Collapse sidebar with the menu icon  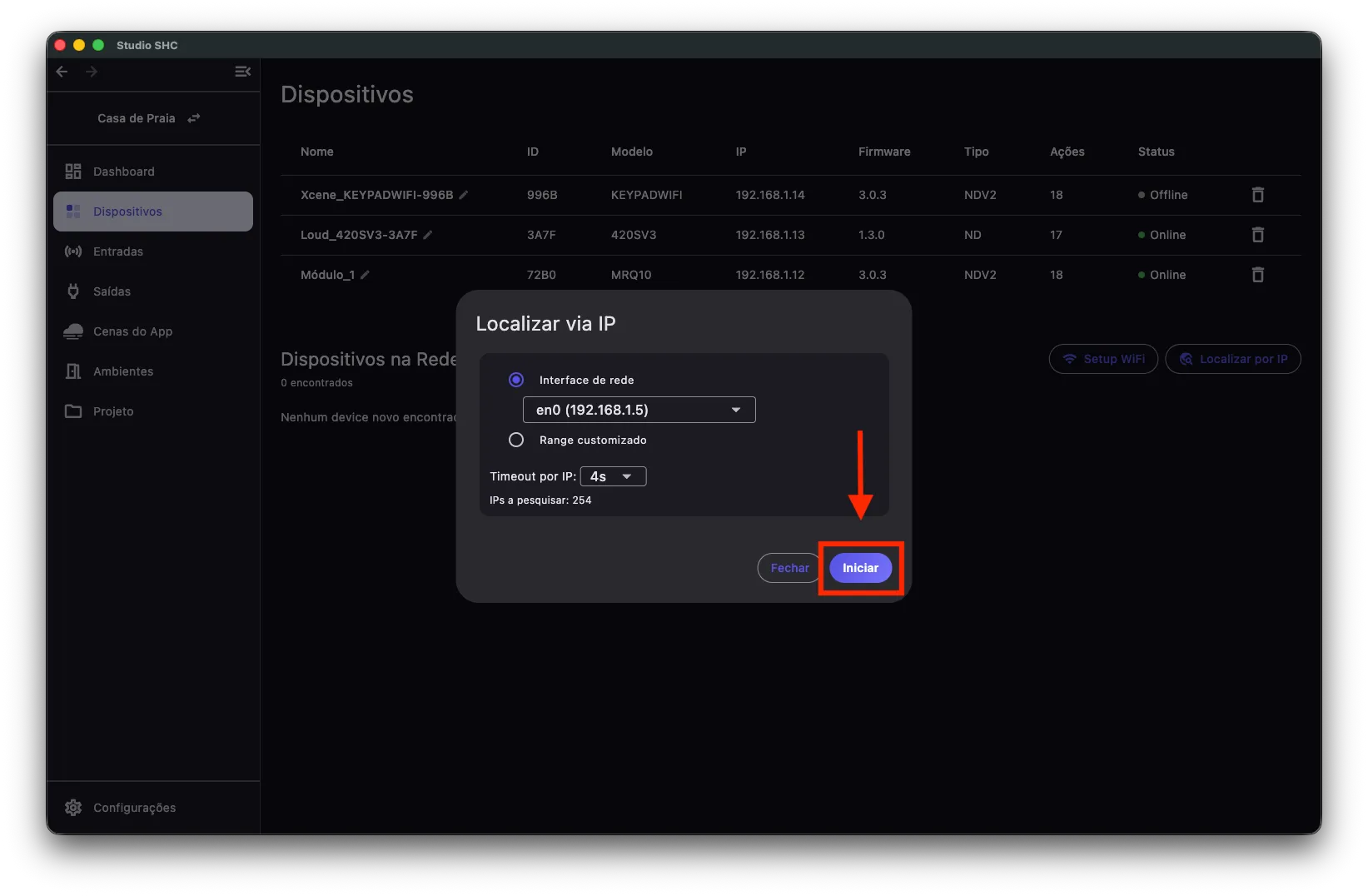click(242, 72)
